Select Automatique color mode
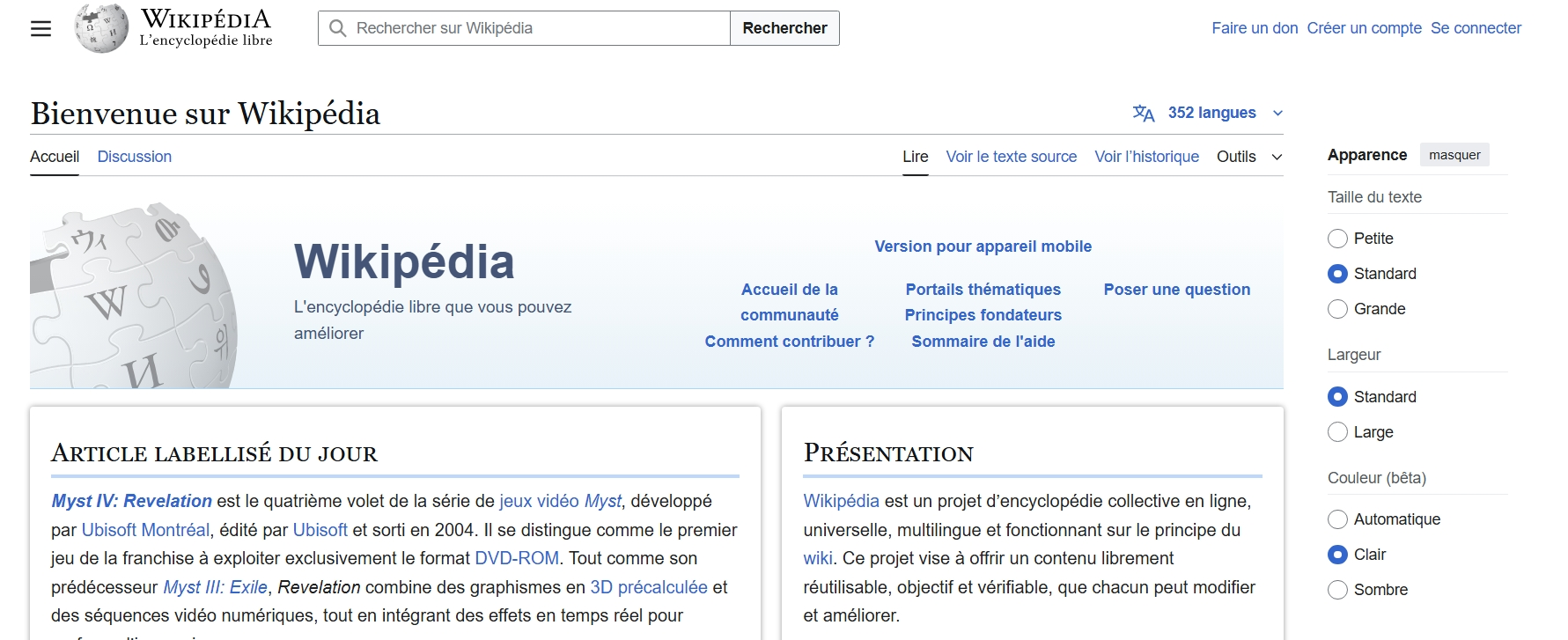The height and width of the screenshot is (640, 1568). tap(1337, 519)
